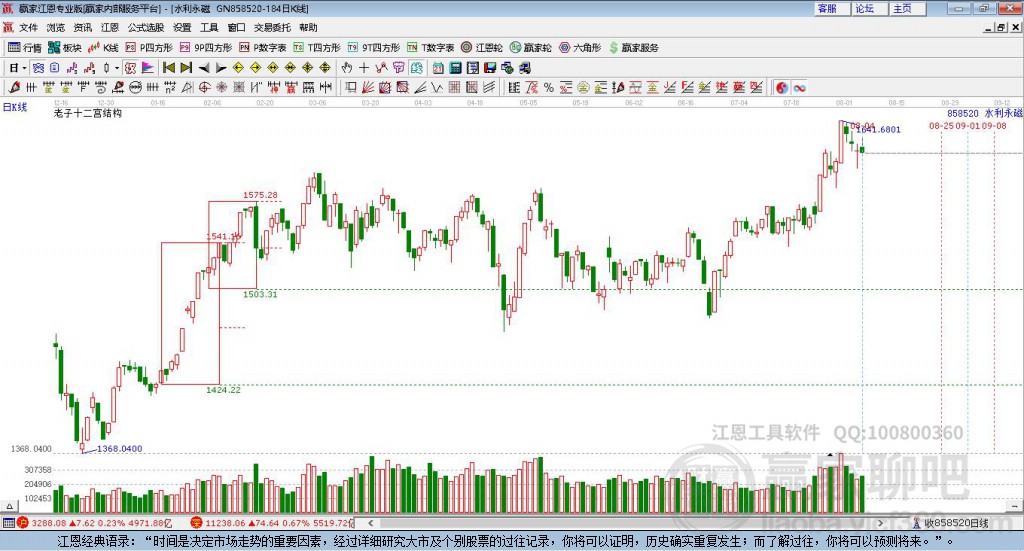Select the circular crosshair target tool

[x=204, y=87]
